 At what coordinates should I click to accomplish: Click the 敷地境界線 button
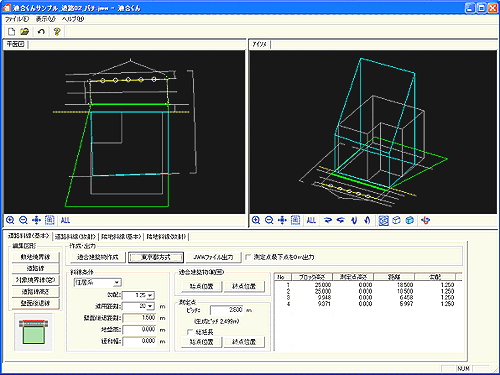(x=35, y=257)
